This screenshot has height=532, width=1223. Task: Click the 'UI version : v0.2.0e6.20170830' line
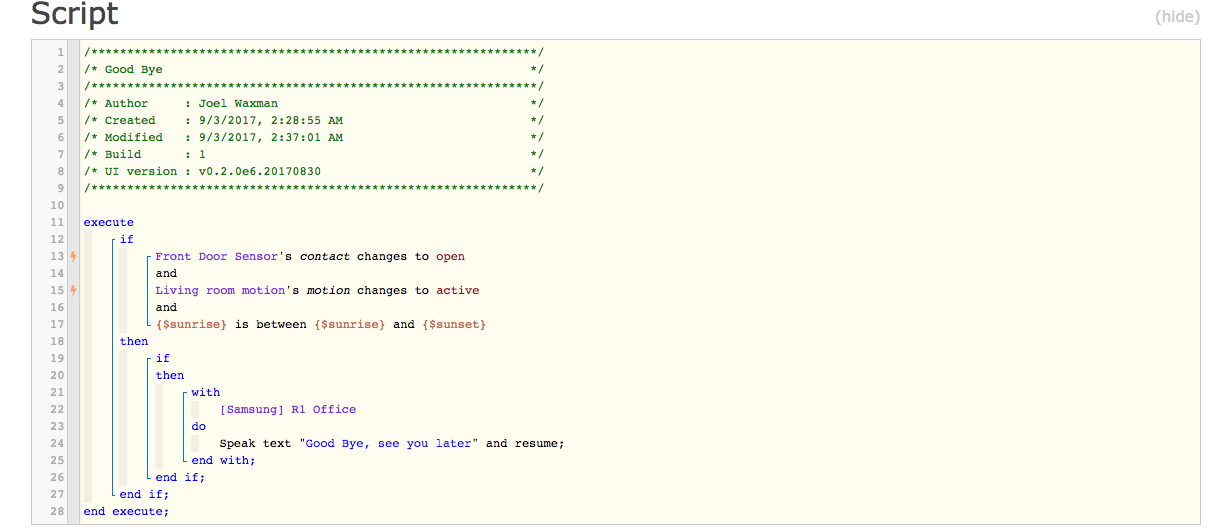(313, 171)
